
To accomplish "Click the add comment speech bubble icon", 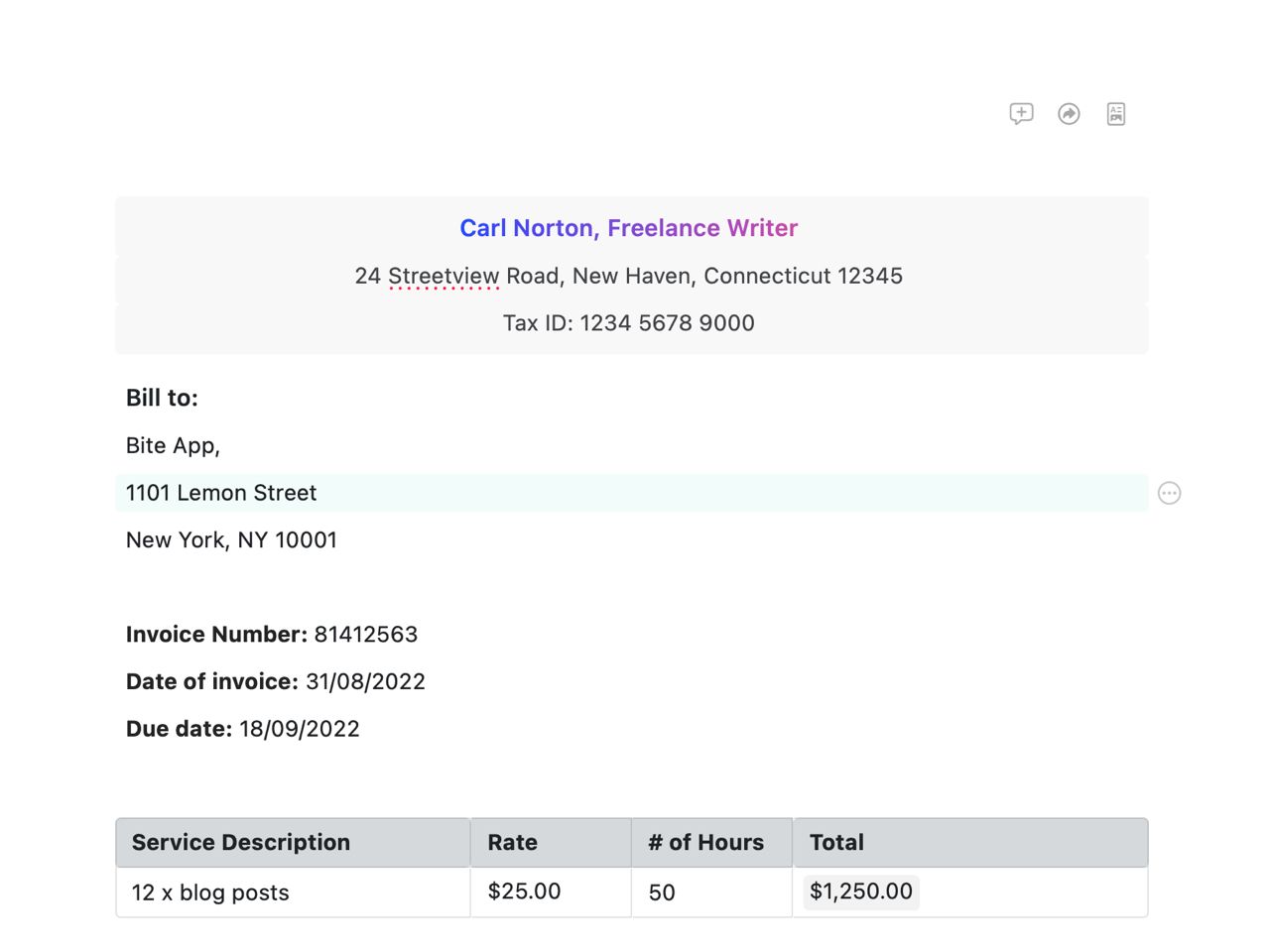I will pyautogui.click(x=1021, y=114).
